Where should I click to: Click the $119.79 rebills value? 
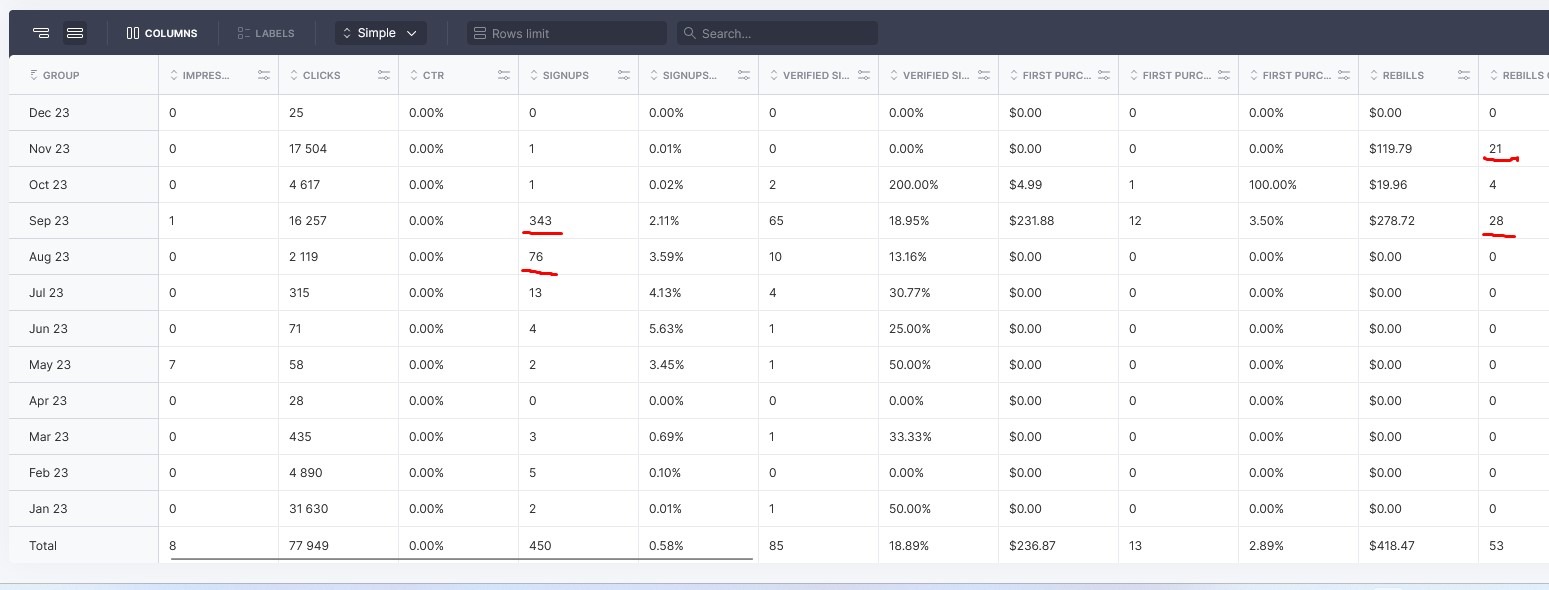(1391, 149)
